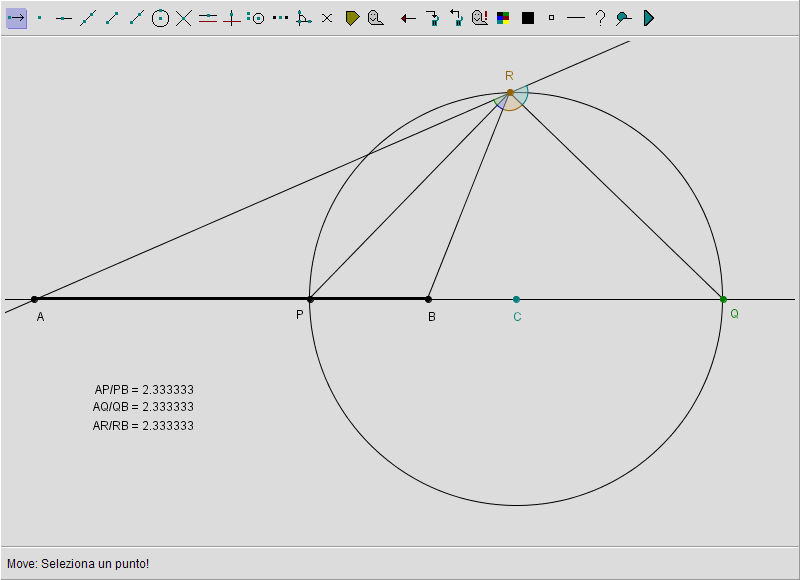Pick the Parallel line tool
Screen dimensions: 800x580
208,18
